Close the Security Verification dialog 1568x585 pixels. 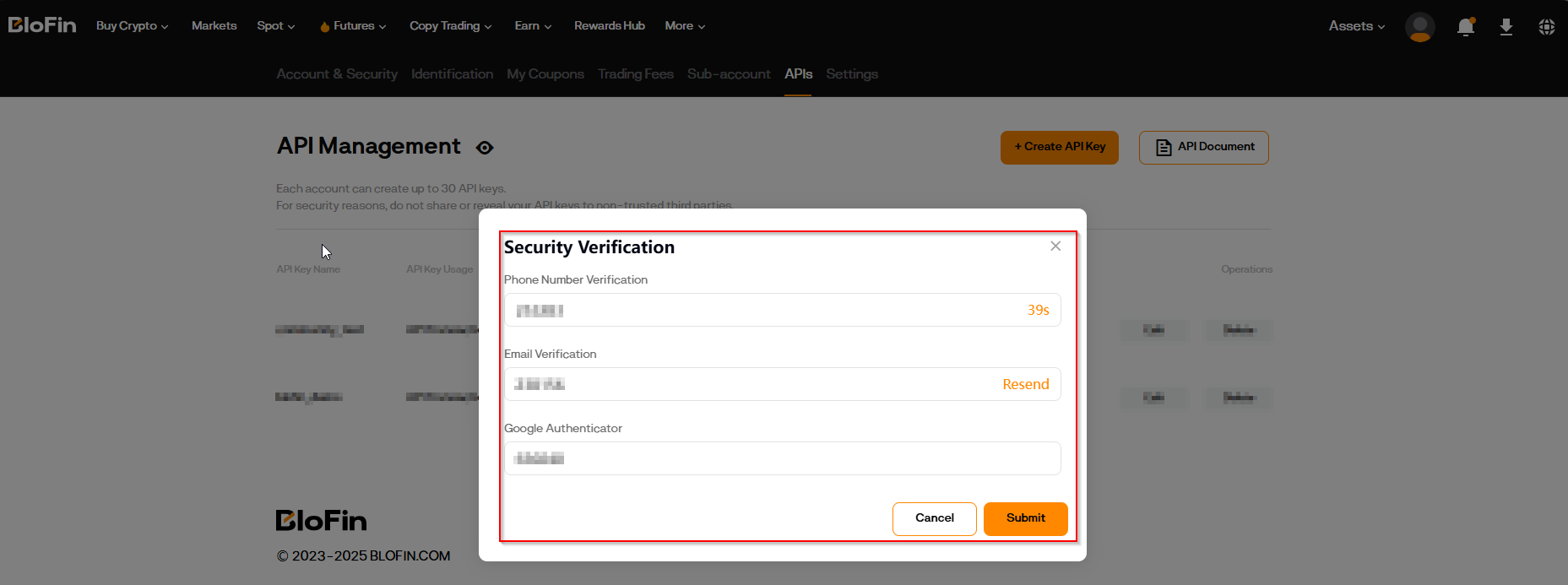coord(1055,246)
